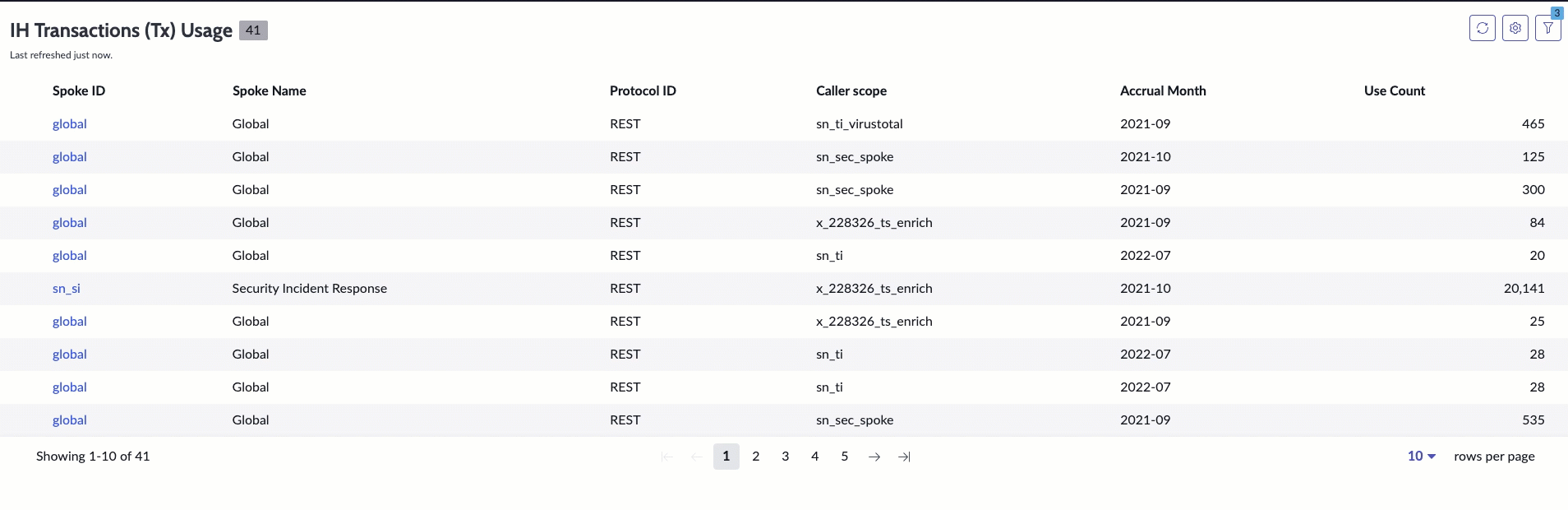Screen dimensions: 1568x510
Task: Expand the 10 rows per page dropdown
Action: [1422, 456]
